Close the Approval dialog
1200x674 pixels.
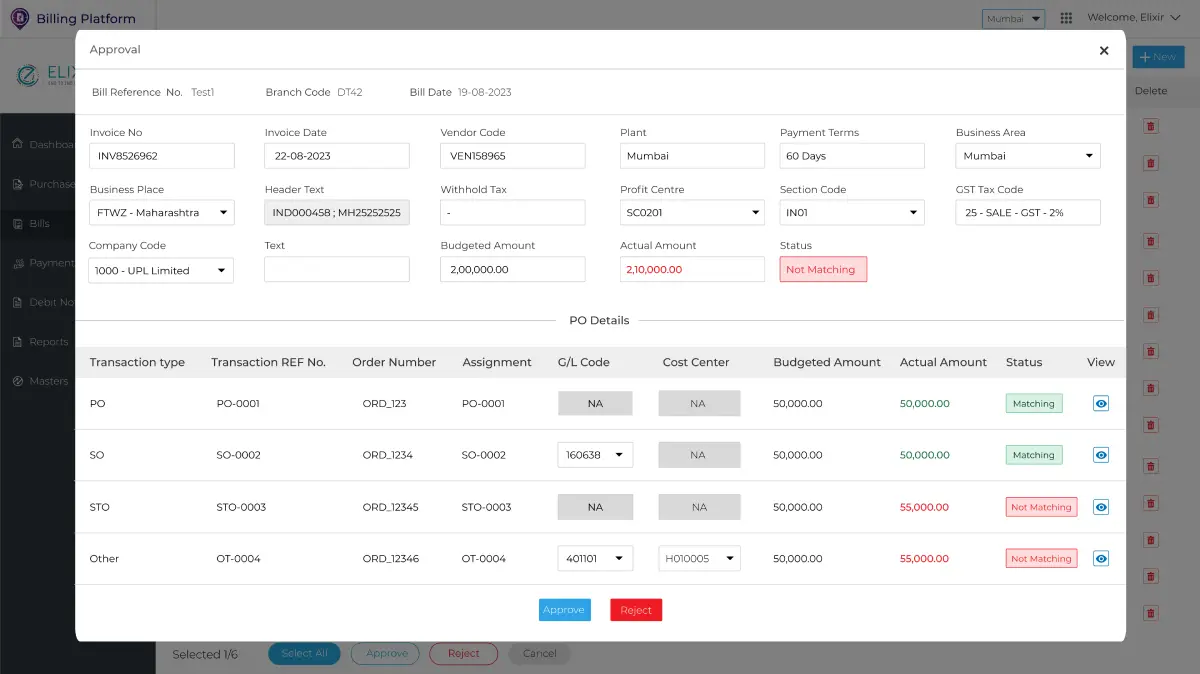[x=1104, y=51]
